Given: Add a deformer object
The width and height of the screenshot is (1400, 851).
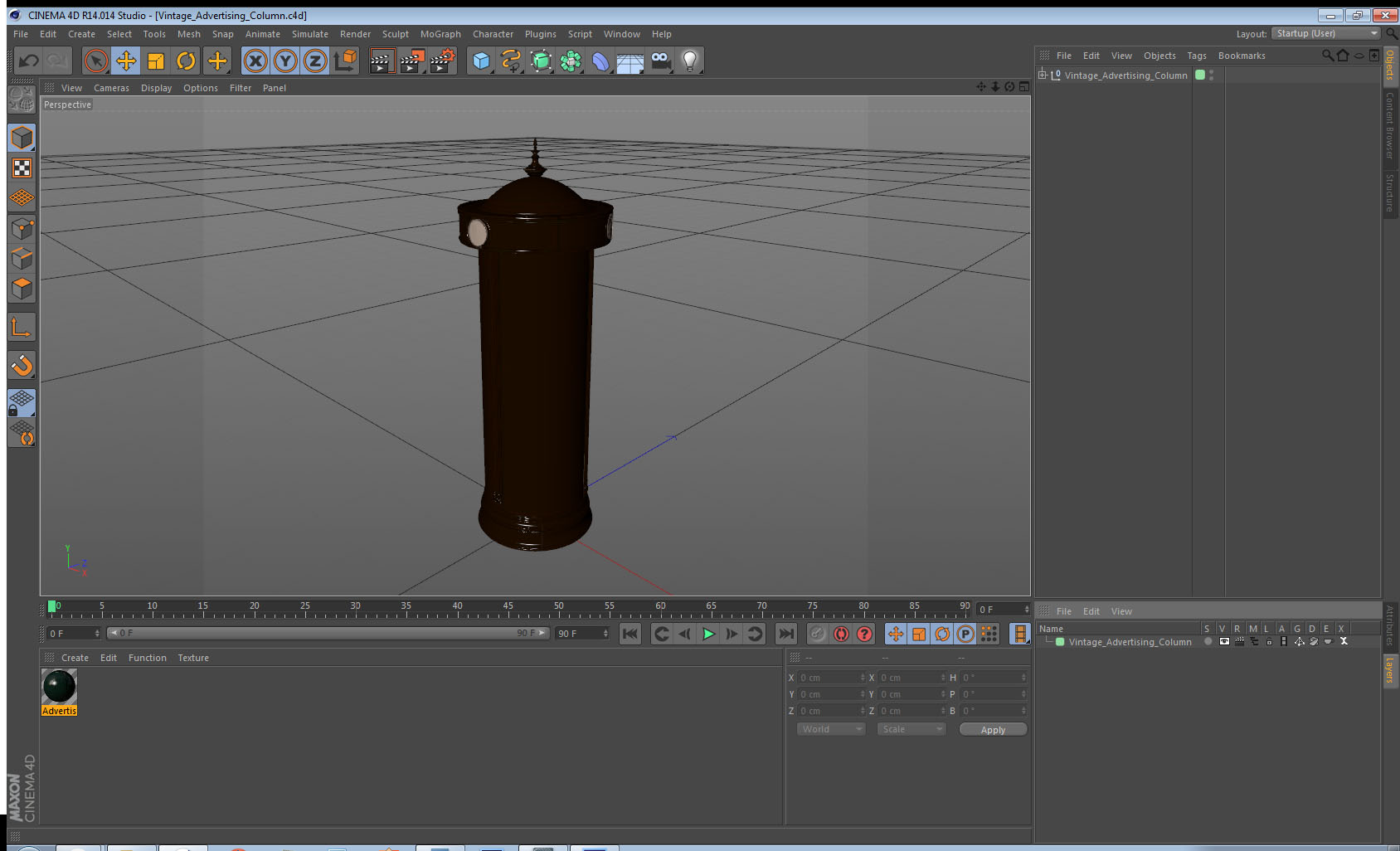Looking at the screenshot, I should [600, 61].
